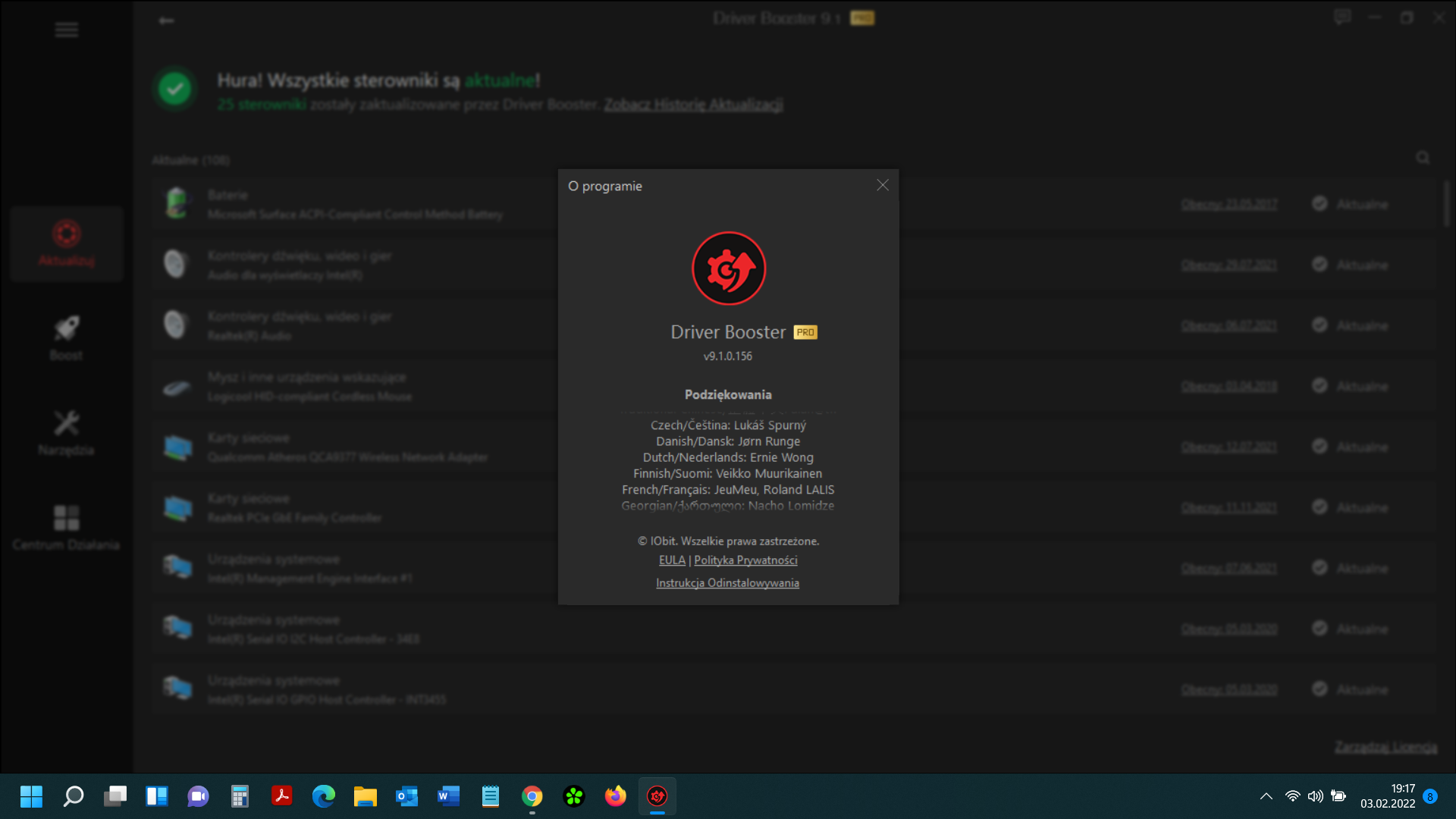Open feedback chat icon in title bar

click(x=1342, y=17)
